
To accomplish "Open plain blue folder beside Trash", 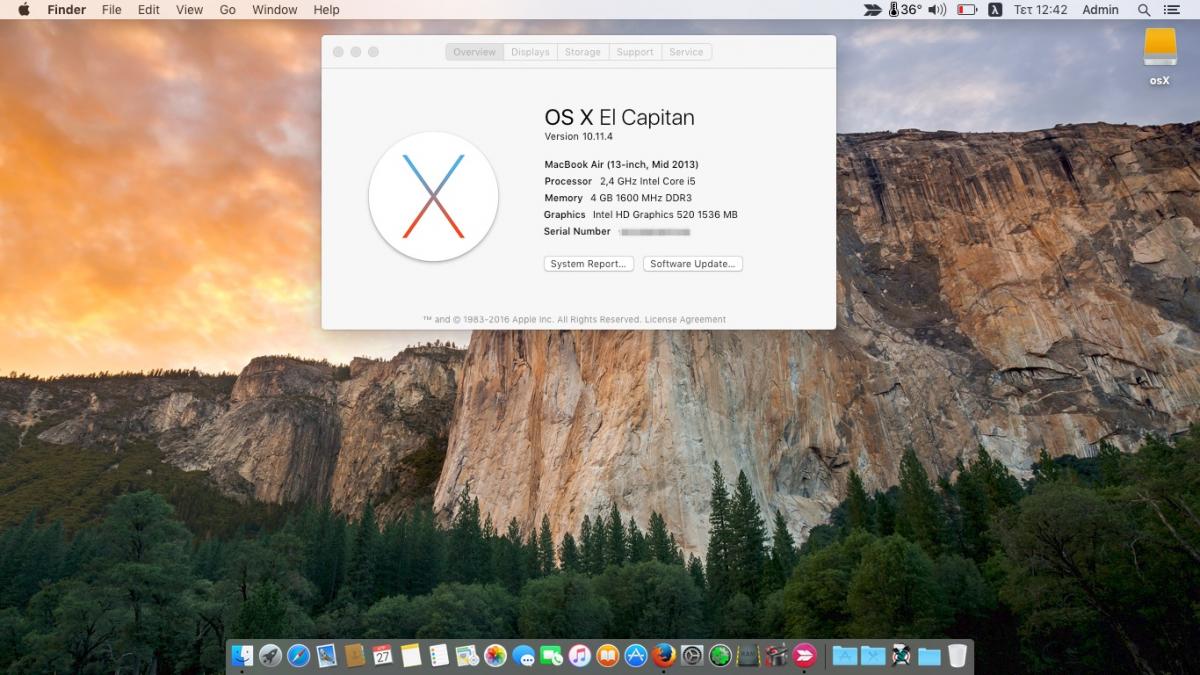I will coord(929,656).
